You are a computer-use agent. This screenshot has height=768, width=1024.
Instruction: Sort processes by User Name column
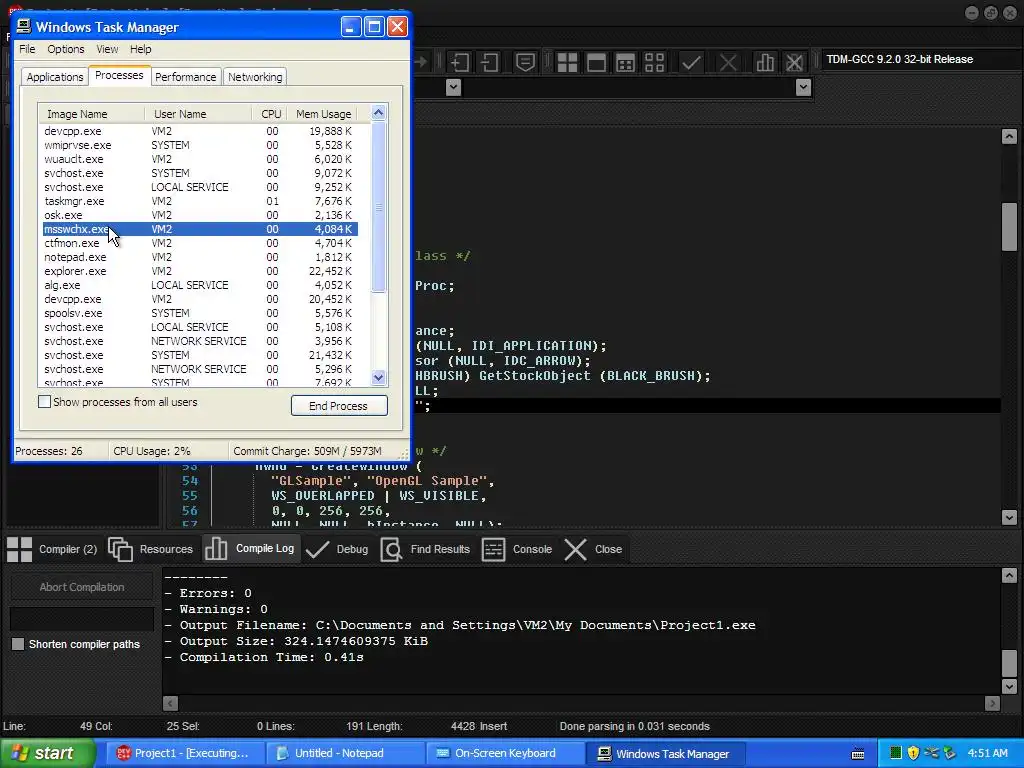199,114
